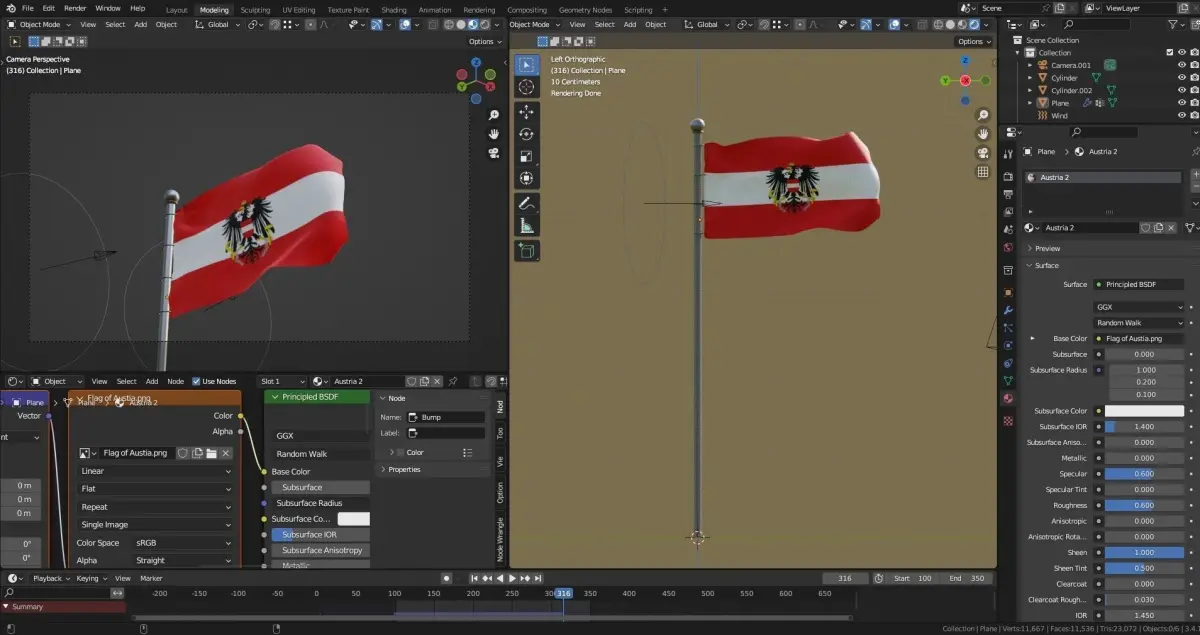Hide Camera.001 in viewport via eye icon
The image size is (1200, 635).
[x=1181, y=65]
